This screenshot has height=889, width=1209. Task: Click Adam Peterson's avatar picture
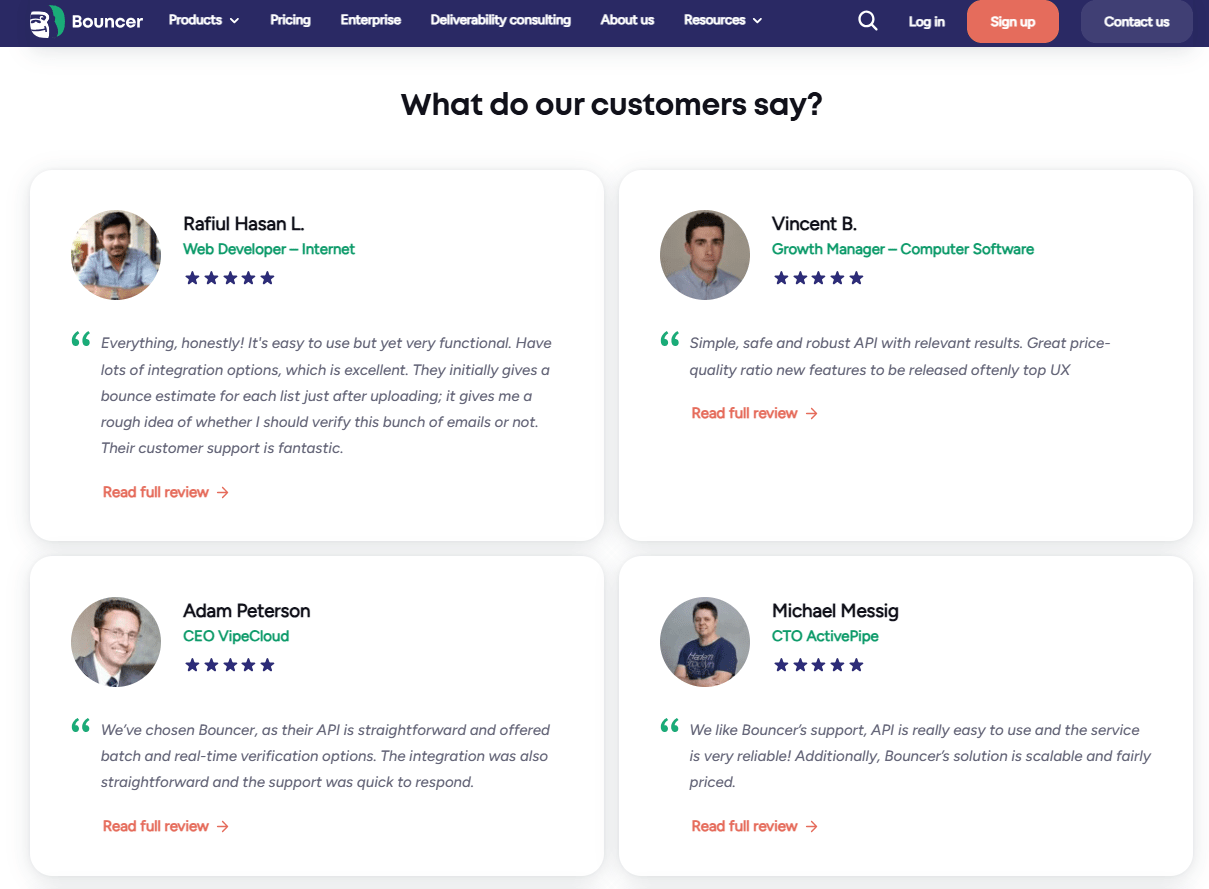point(116,642)
